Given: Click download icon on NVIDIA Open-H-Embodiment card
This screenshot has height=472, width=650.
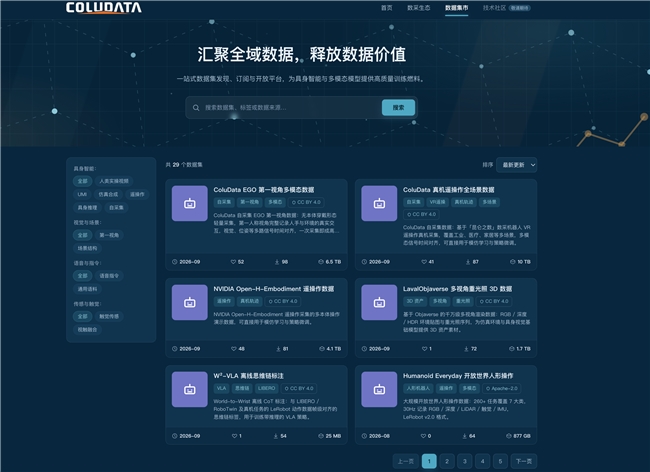Looking at the screenshot, I should pyautogui.click(x=279, y=349).
